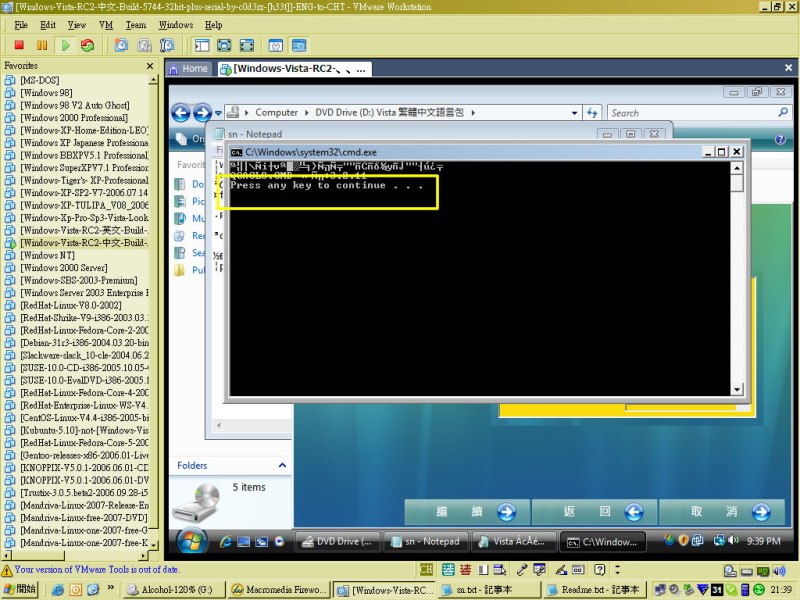This screenshot has width=800, height=600.
Task: Open Windows Media Player from Vista quick launch
Action: pos(280,542)
